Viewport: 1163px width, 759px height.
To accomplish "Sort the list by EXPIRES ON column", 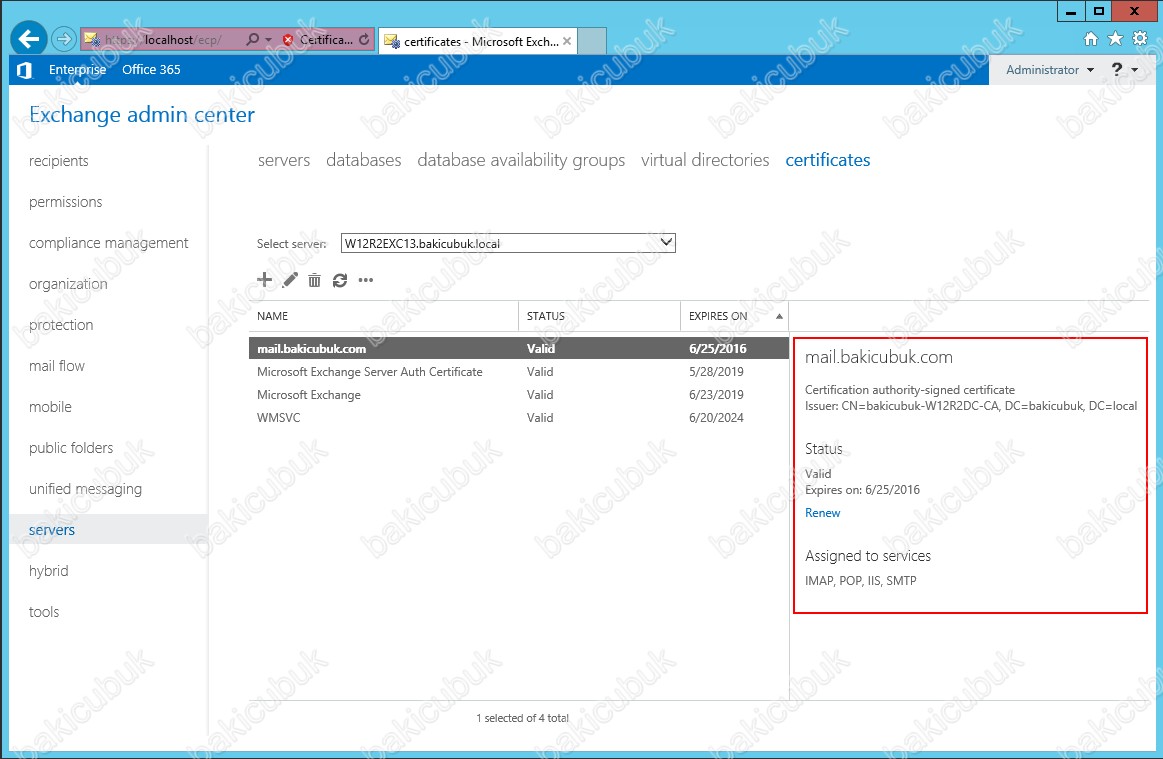I will pos(734,316).
